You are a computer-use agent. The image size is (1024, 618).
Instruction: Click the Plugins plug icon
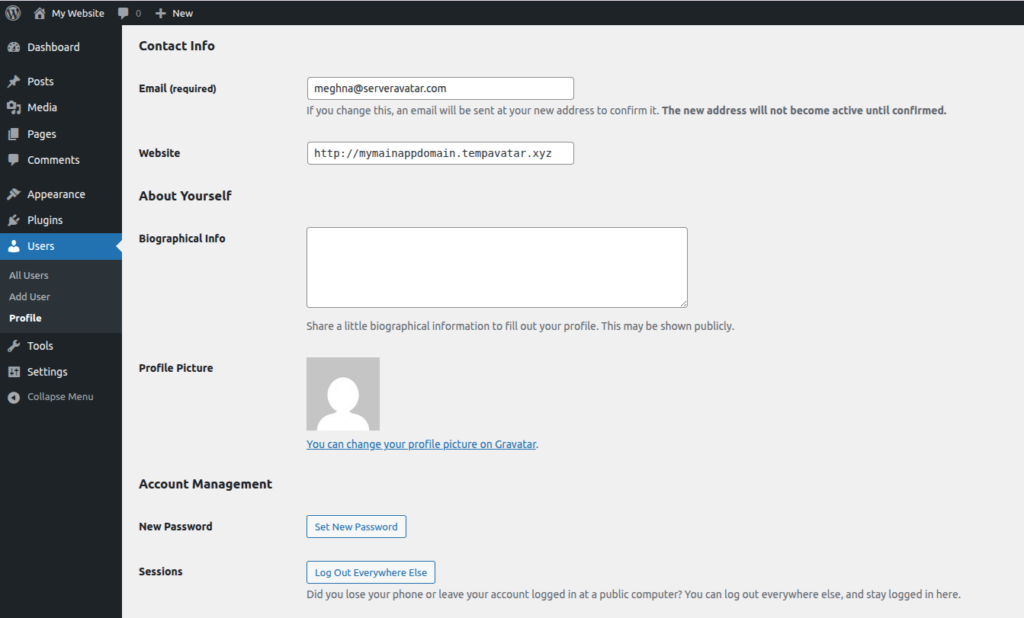16,220
